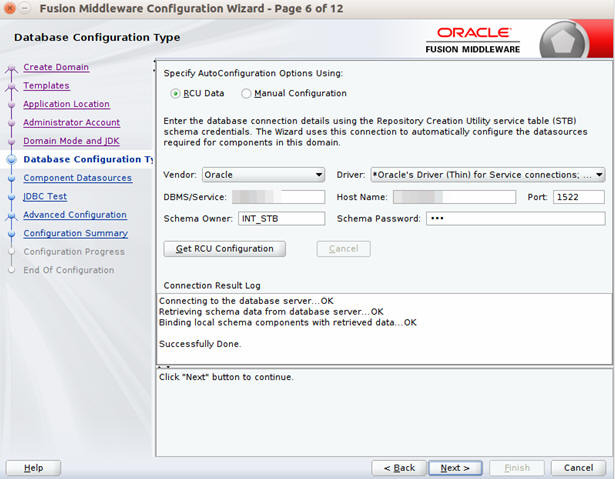Select the RCU Data radio button
The width and height of the screenshot is (615, 479).
click(x=175, y=94)
